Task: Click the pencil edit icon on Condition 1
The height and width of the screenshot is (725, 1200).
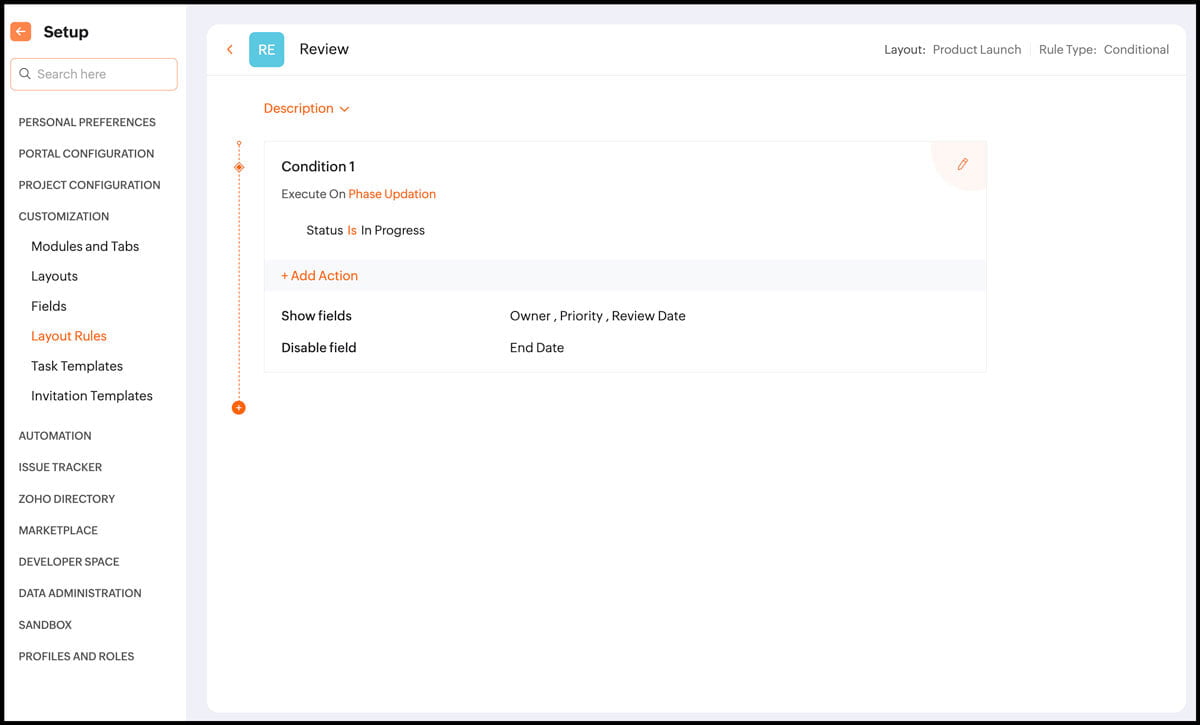Action: [962, 164]
